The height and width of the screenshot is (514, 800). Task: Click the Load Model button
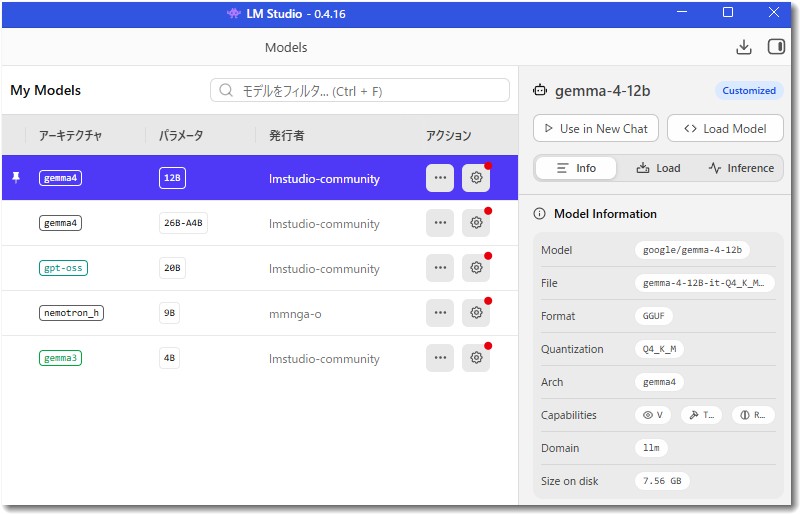tap(725, 129)
